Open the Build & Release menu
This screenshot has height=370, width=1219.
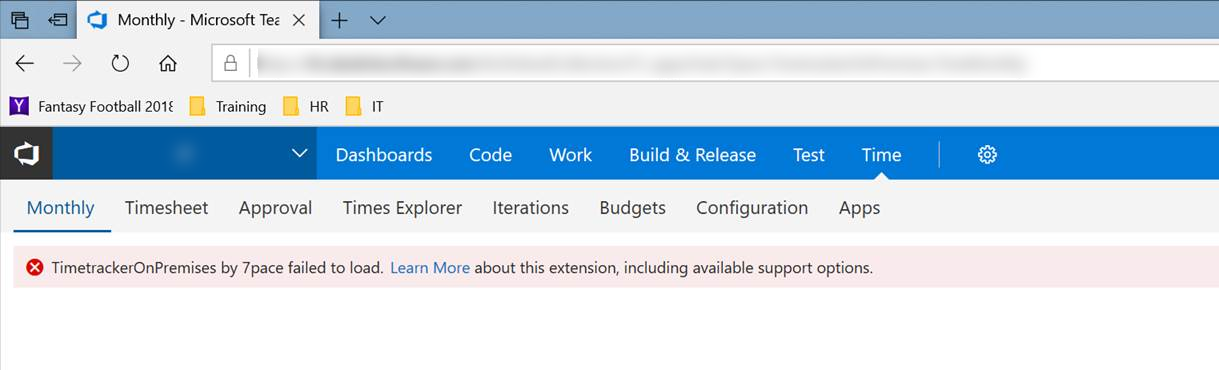(692, 154)
